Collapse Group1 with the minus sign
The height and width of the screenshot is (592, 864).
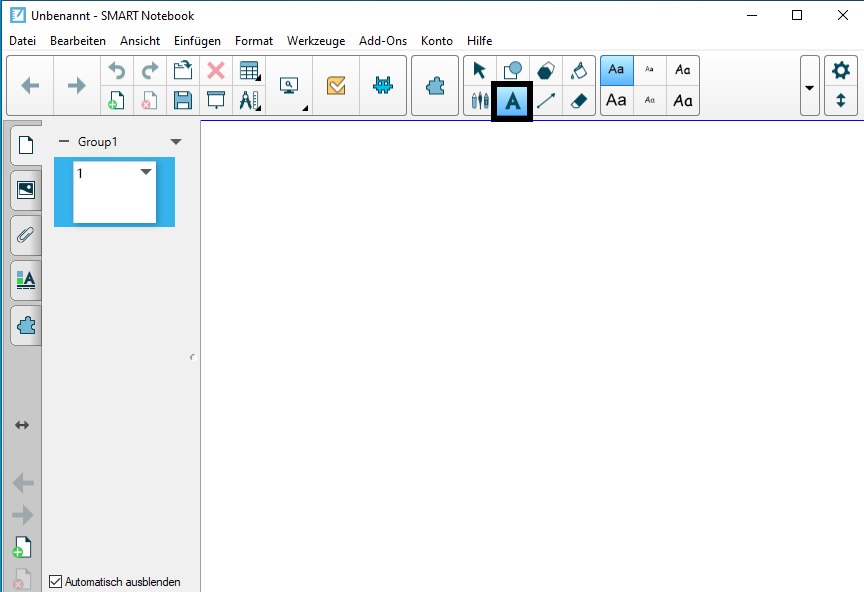click(64, 142)
